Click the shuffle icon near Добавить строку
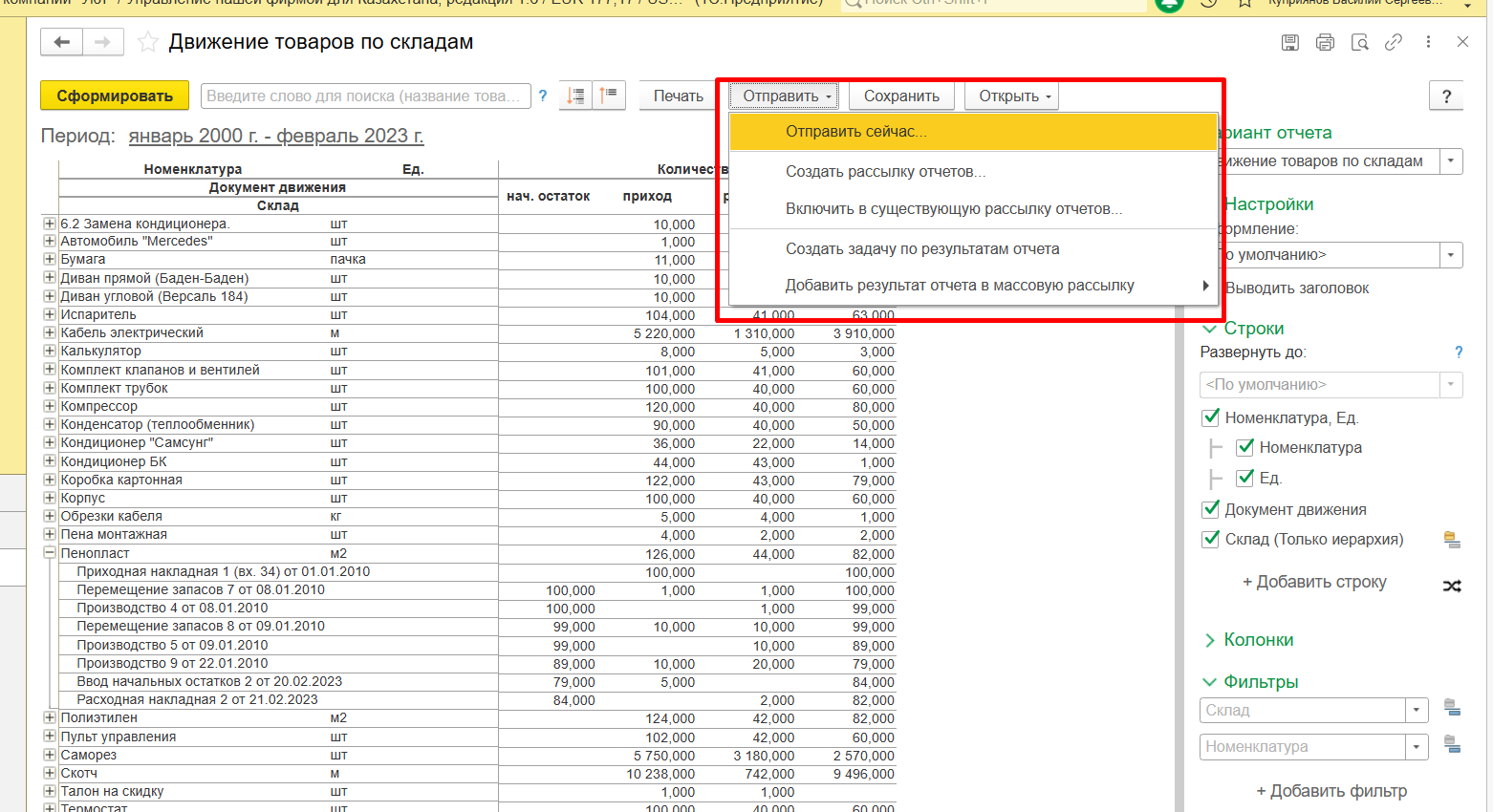This screenshot has width=1493, height=812. tap(1452, 585)
